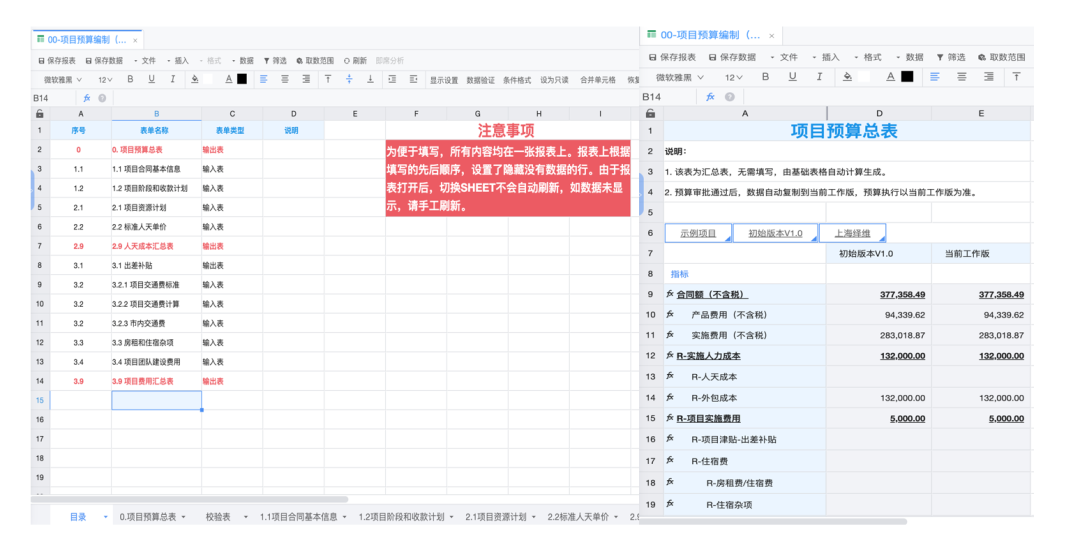Set vertical bottom alignment in left window
Screen dimensions: 1080x554
click(x=370, y=79)
